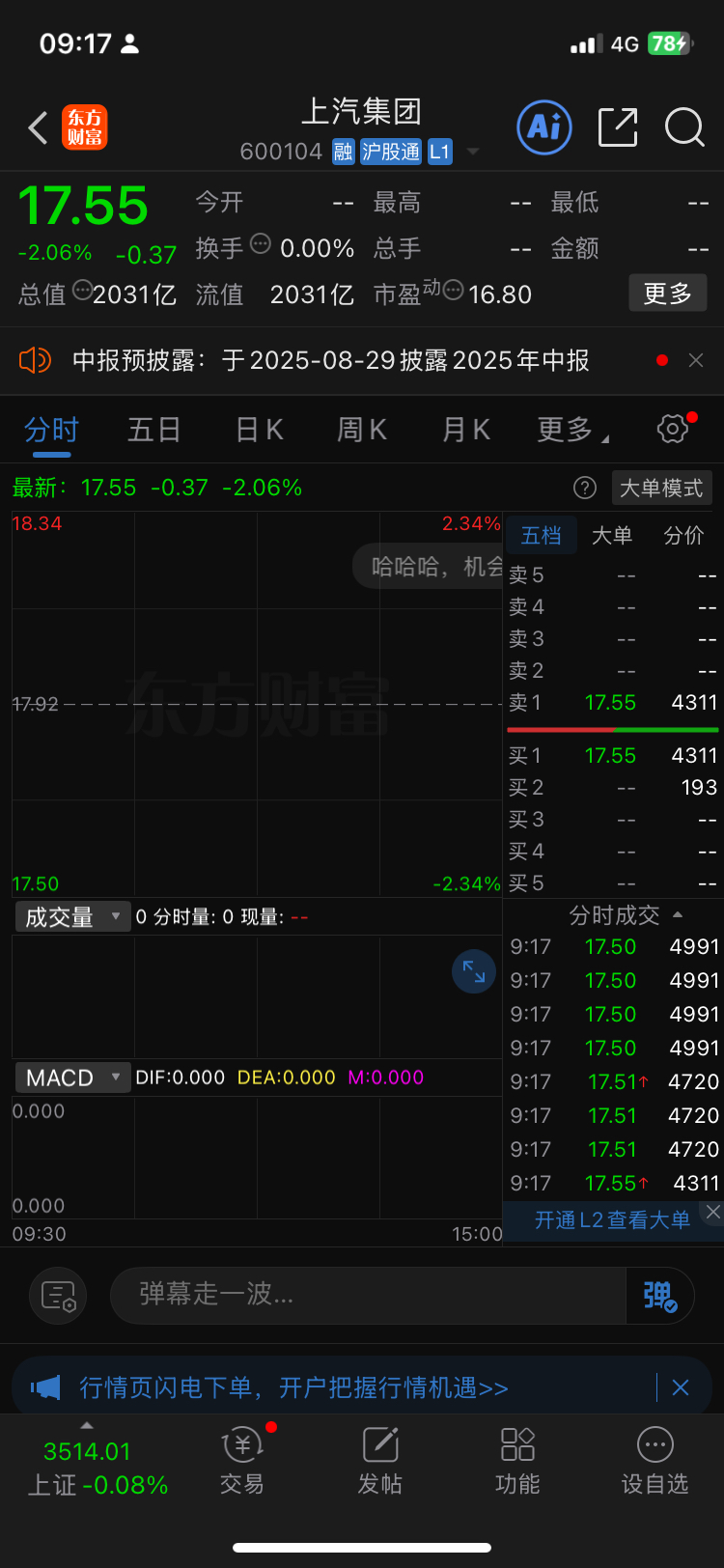Select the 五档 order book tab
This screenshot has height=1568, width=724.
(x=541, y=535)
